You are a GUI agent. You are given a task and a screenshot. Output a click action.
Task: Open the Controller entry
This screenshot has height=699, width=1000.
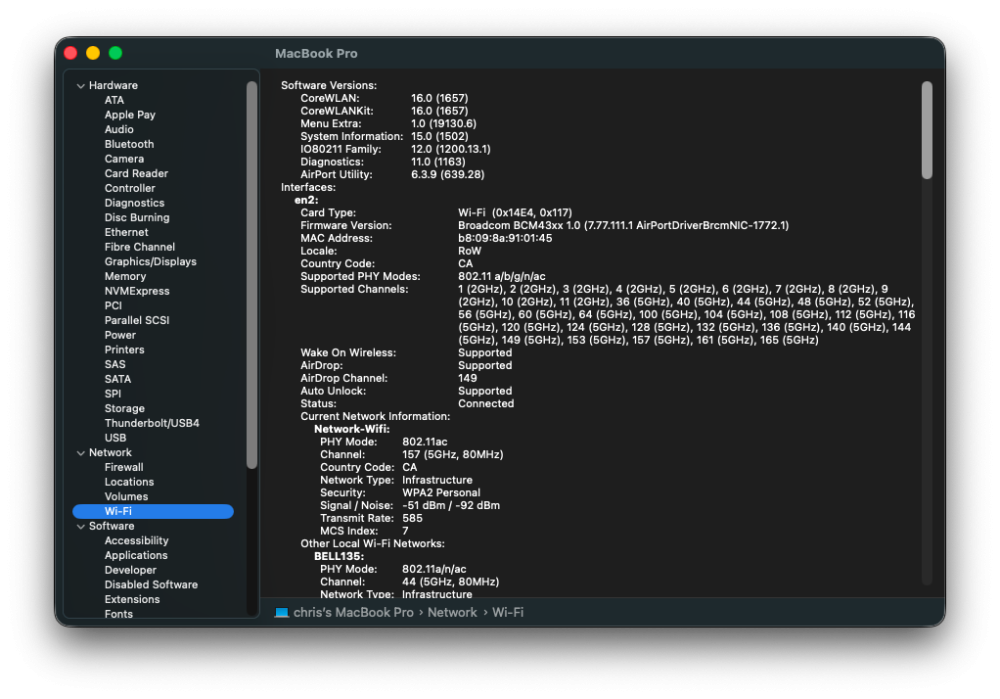click(129, 188)
